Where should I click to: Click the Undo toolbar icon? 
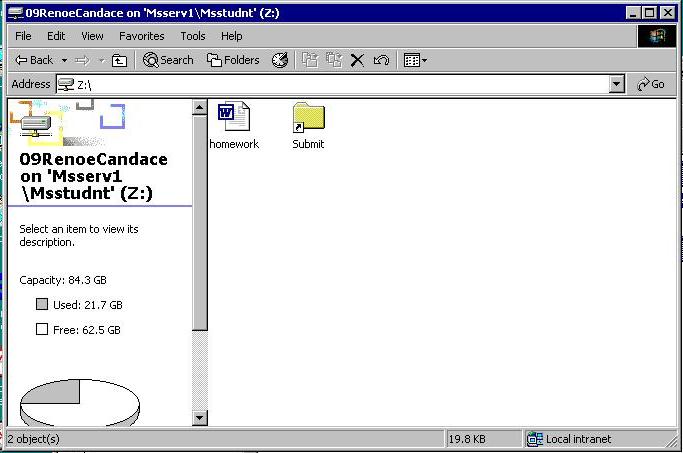point(381,60)
